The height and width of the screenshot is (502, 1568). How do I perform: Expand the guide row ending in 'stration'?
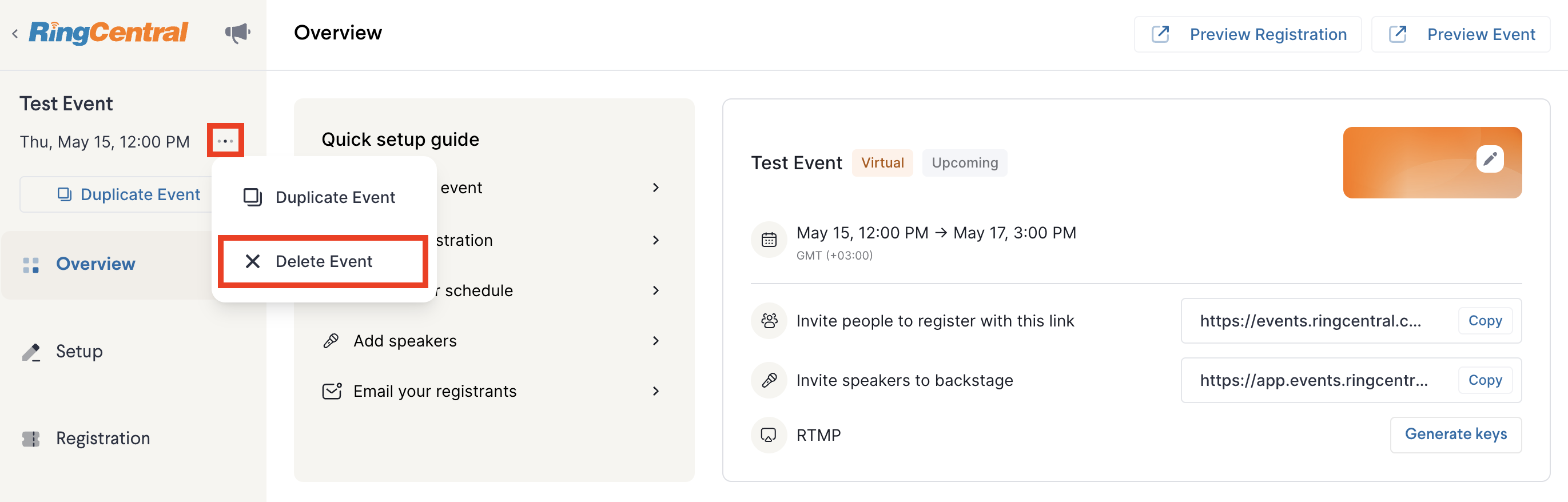coord(655,240)
